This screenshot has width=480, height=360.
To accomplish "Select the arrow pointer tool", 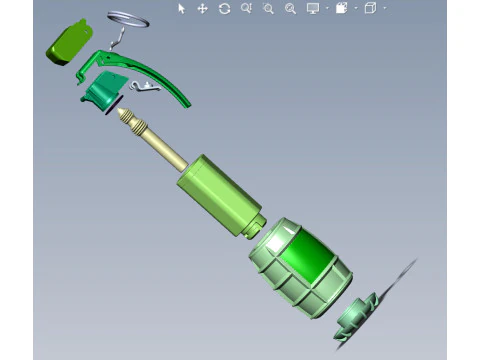I will click(181, 8).
